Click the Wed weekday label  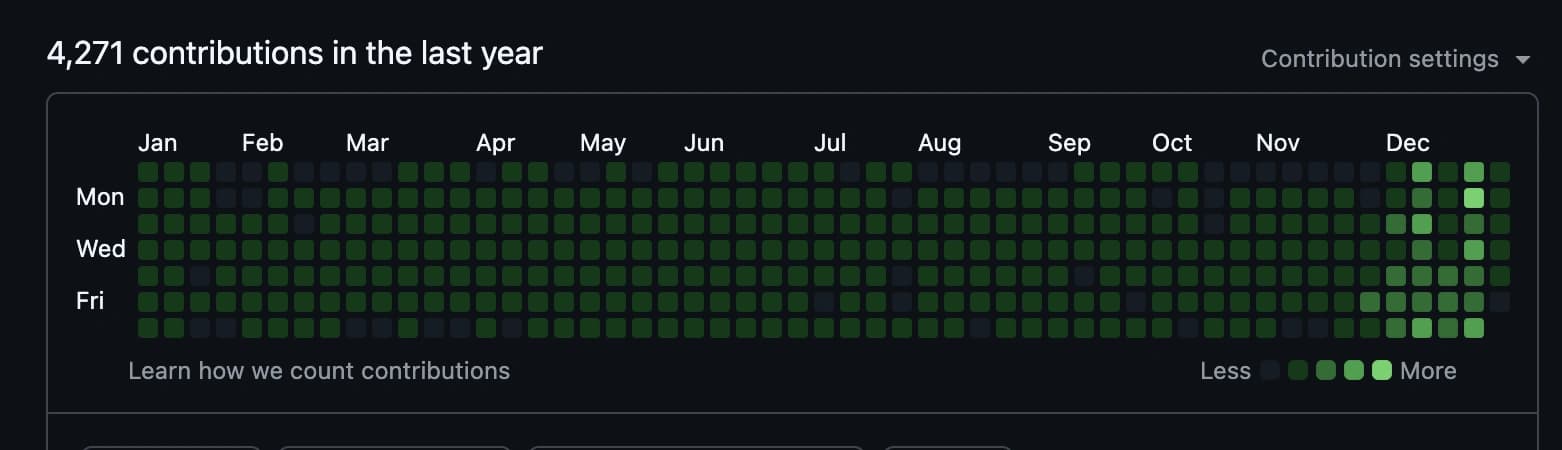click(x=101, y=248)
